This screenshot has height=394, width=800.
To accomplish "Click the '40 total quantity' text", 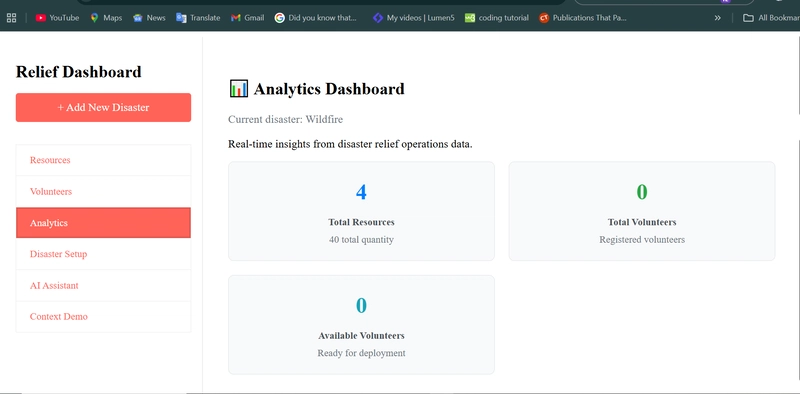I will 361,239.
